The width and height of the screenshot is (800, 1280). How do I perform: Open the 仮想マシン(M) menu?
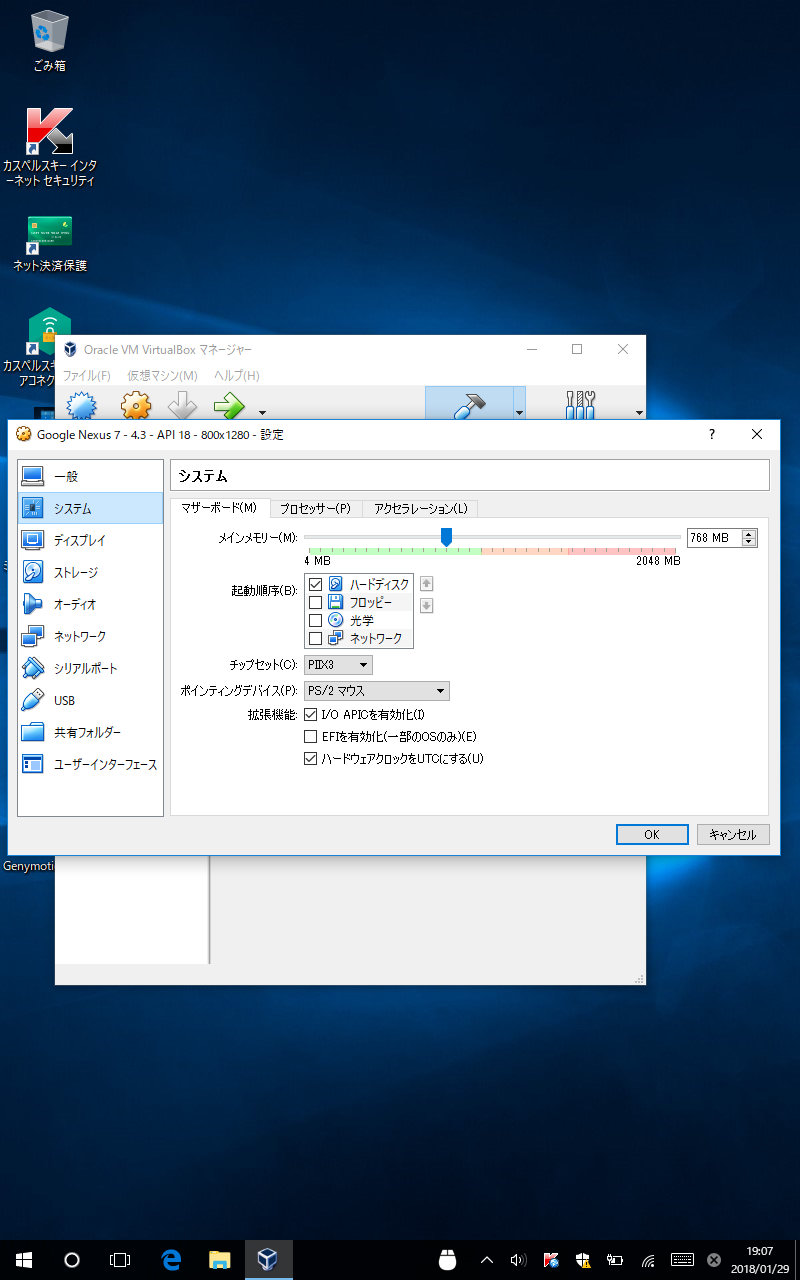tap(162, 375)
